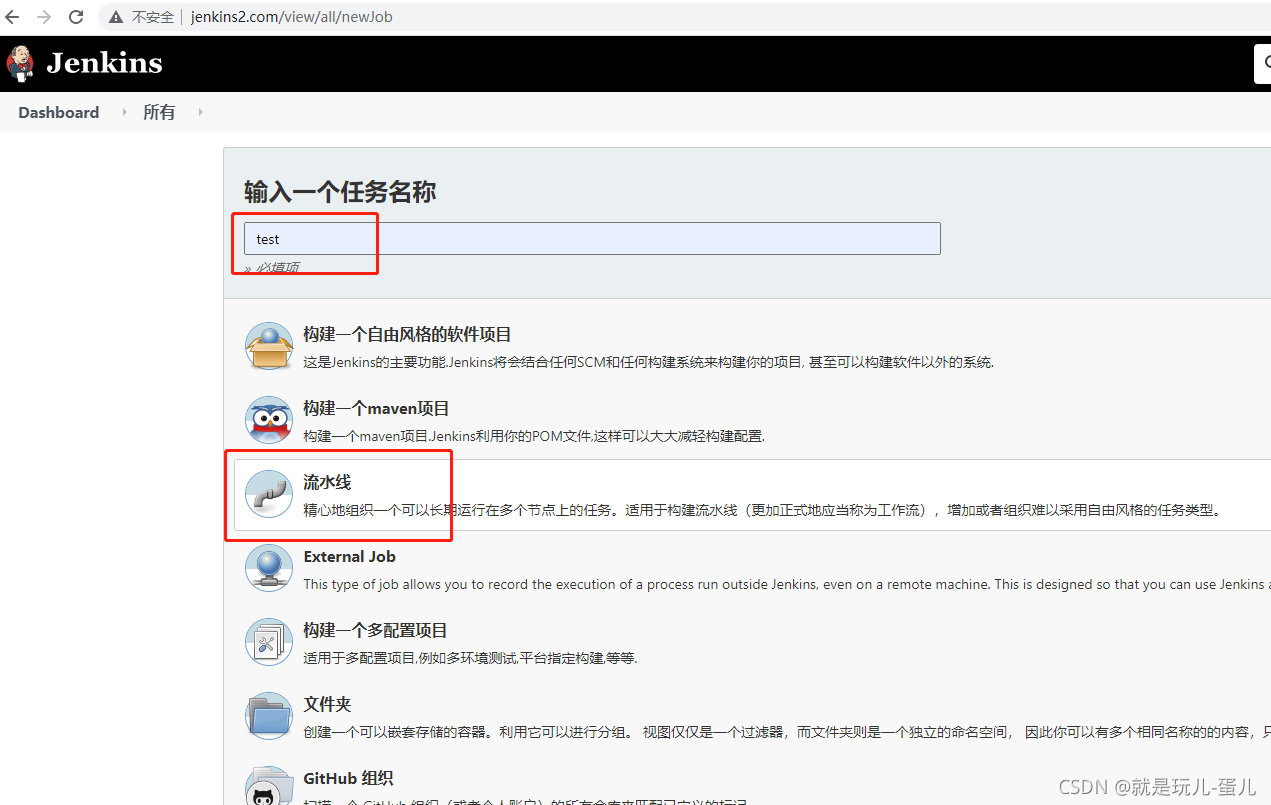Choose External Job title
This screenshot has height=805, width=1271.
pos(349,556)
